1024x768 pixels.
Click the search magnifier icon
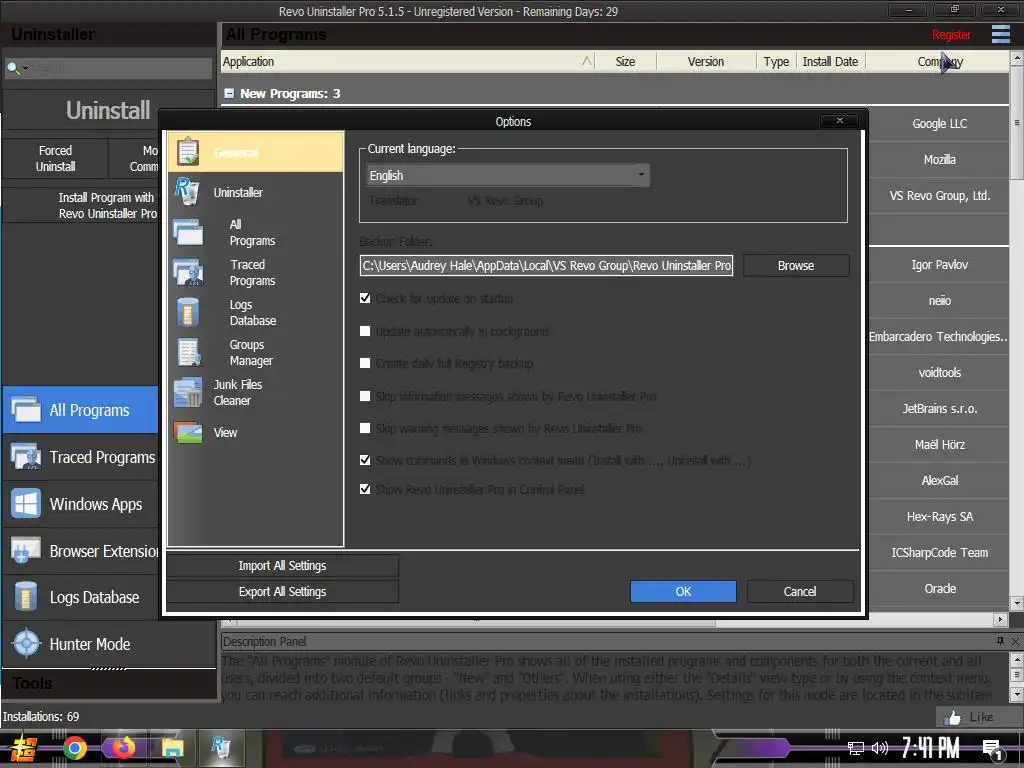point(12,67)
